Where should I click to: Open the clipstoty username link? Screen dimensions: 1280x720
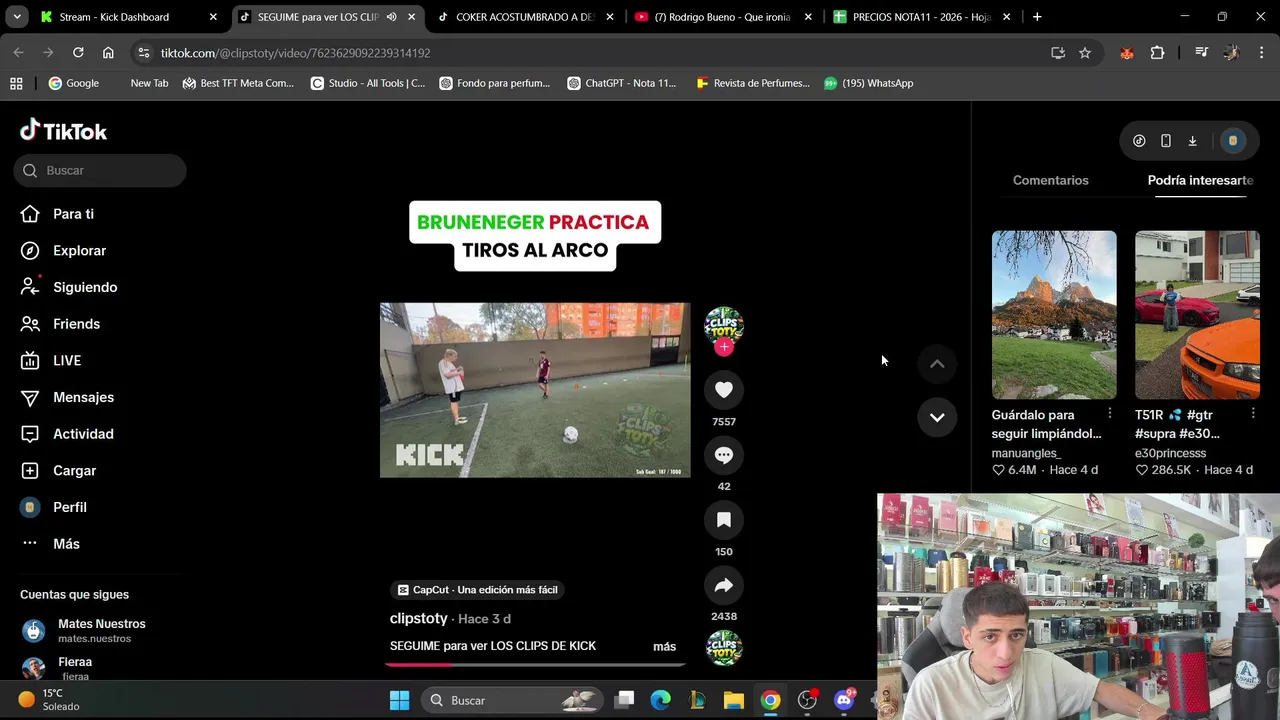pos(418,618)
